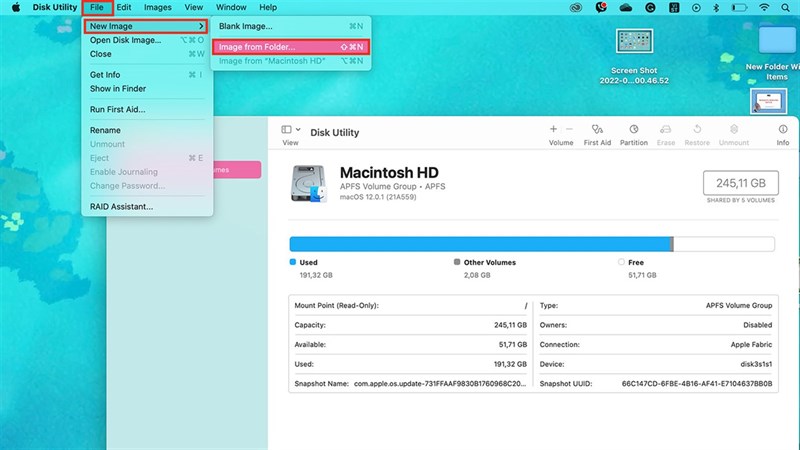This screenshot has height=450, width=800.
Task: Click the battery status icon
Action: pyautogui.click(x=739, y=8)
